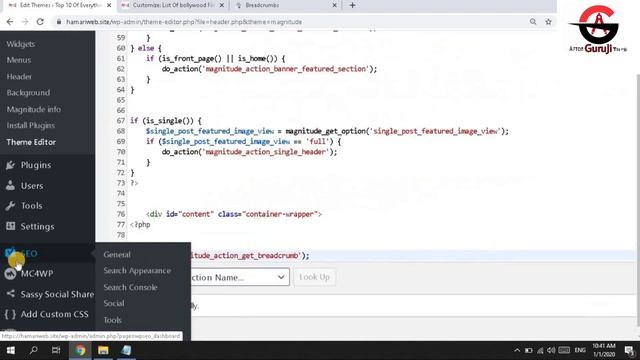Click the notepad app taskbar icon
This screenshot has width=640, height=360.
pos(126,350)
